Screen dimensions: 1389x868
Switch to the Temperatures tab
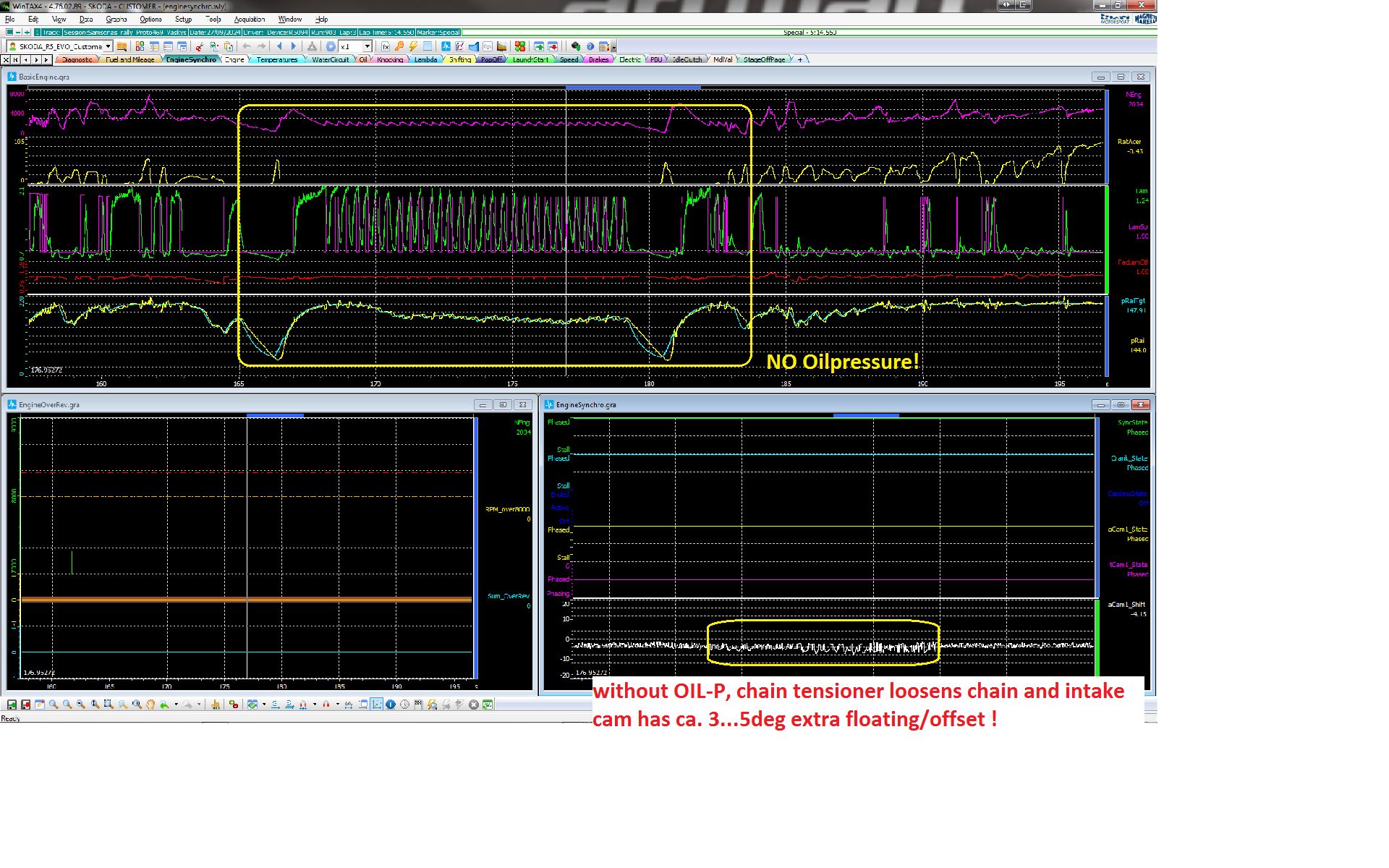[276, 60]
